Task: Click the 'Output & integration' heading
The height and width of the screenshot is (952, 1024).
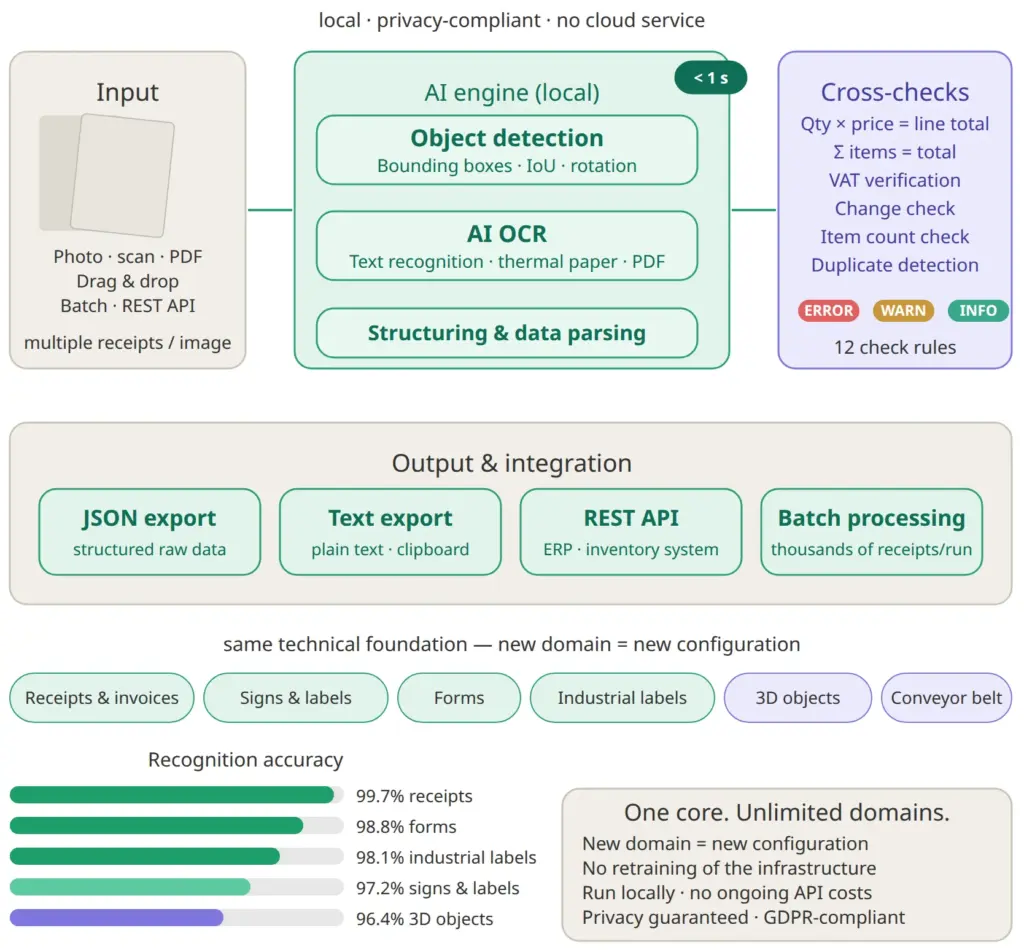Action: tap(512, 463)
